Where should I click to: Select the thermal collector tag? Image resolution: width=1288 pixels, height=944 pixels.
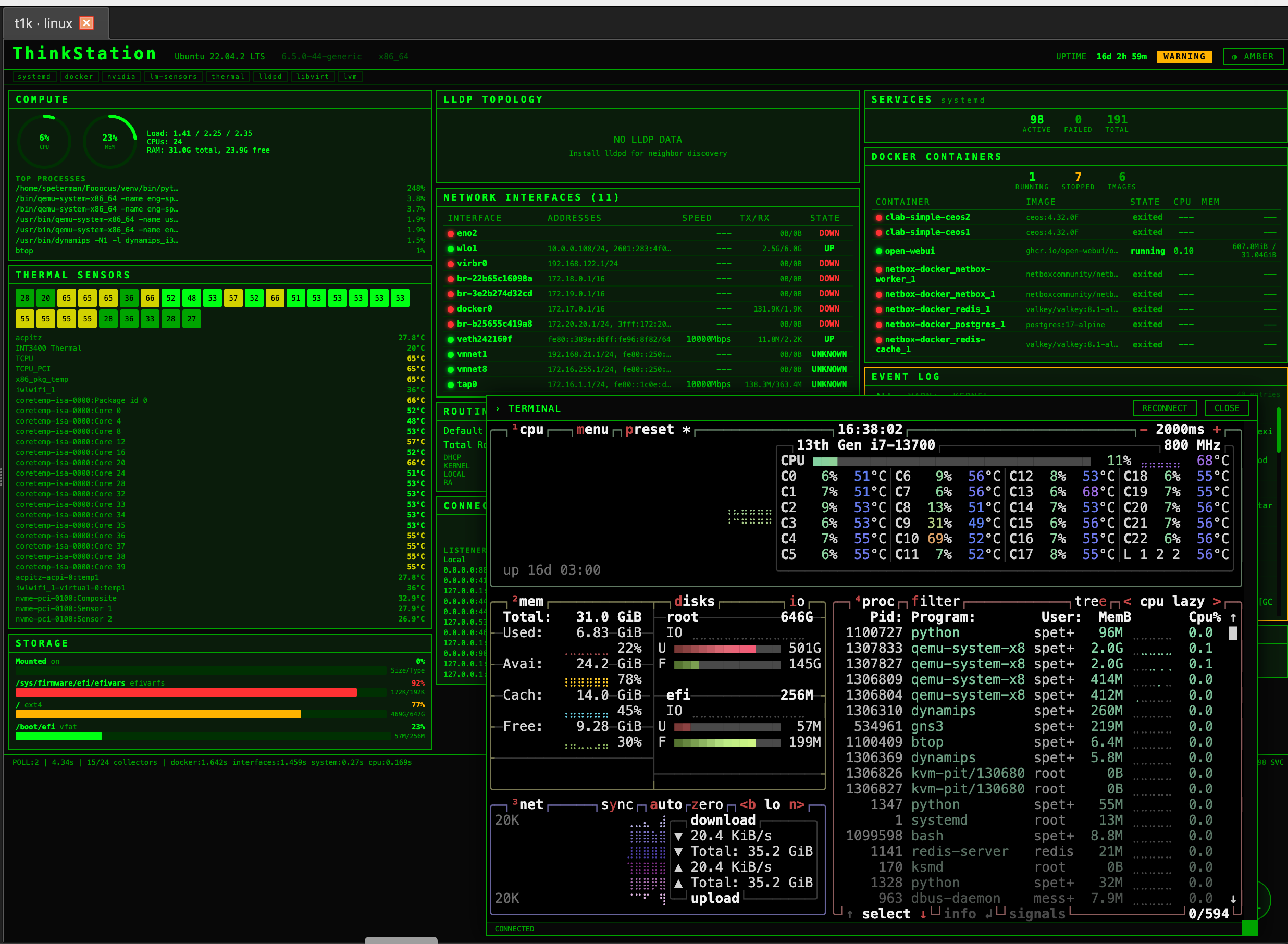click(x=227, y=77)
